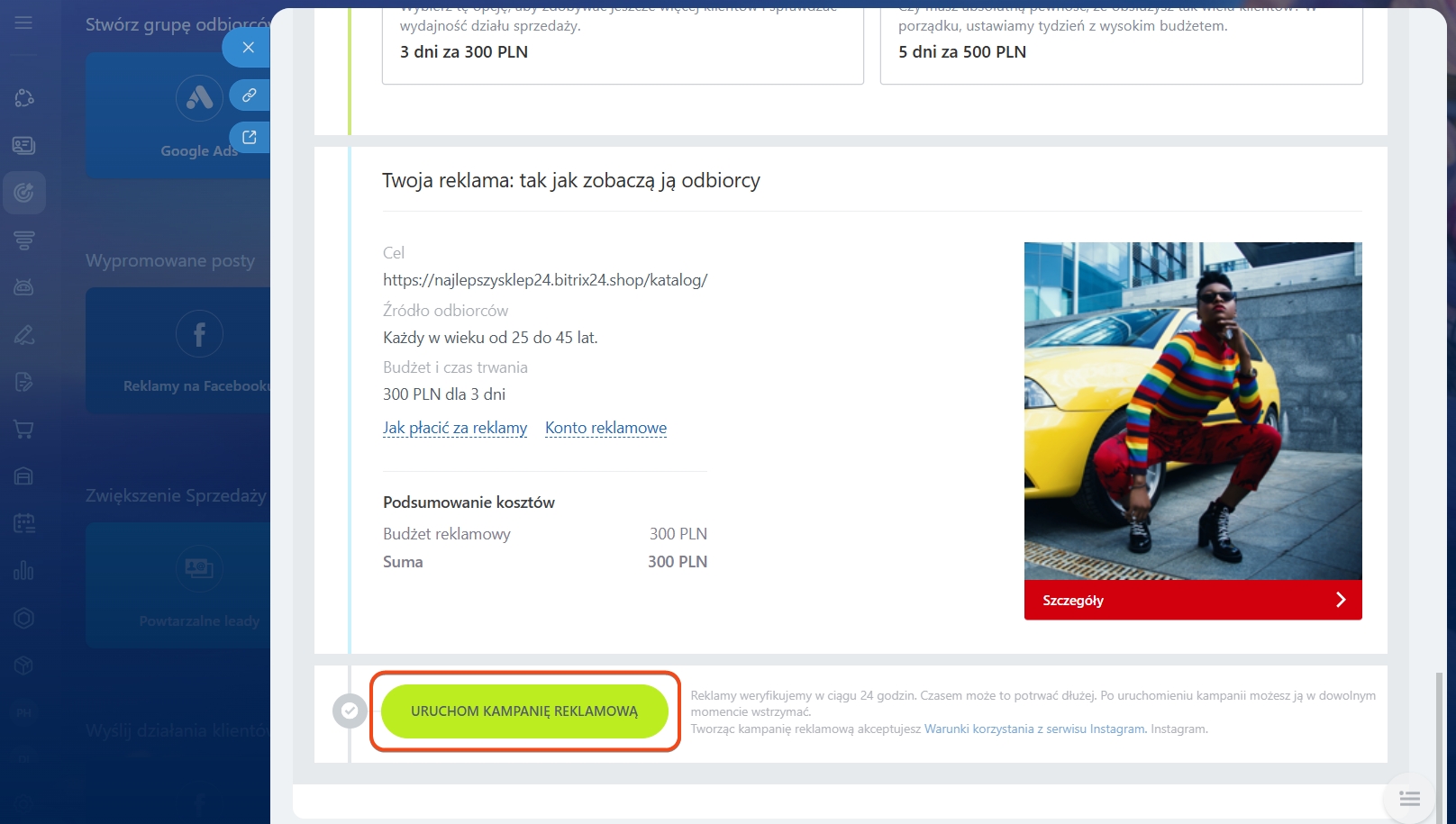Open the bar chart analytics sidebar icon
This screenshot has height=824, width=1456.
coord(24,571)
